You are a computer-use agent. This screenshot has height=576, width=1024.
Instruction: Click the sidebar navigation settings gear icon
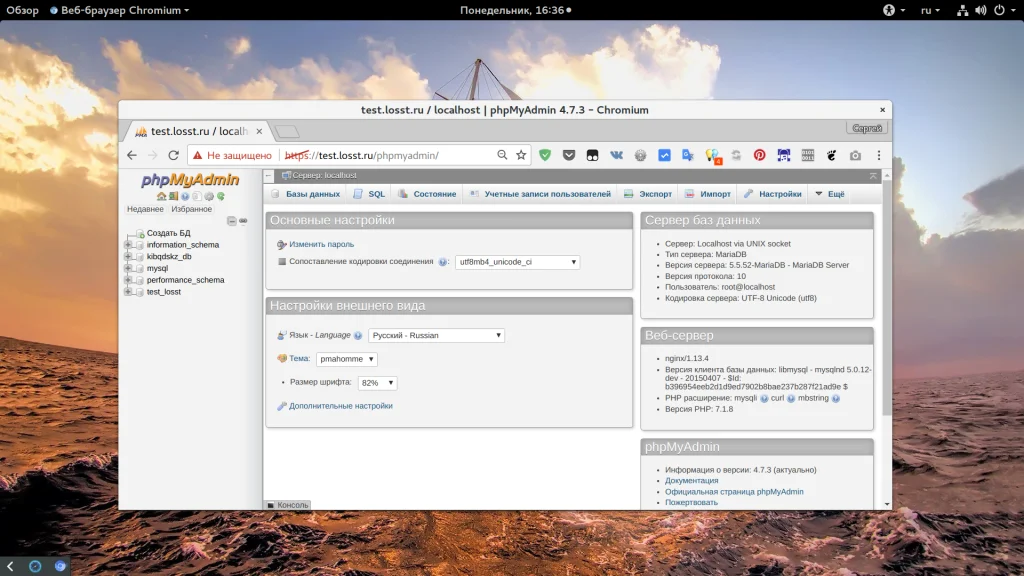point(209,196)
